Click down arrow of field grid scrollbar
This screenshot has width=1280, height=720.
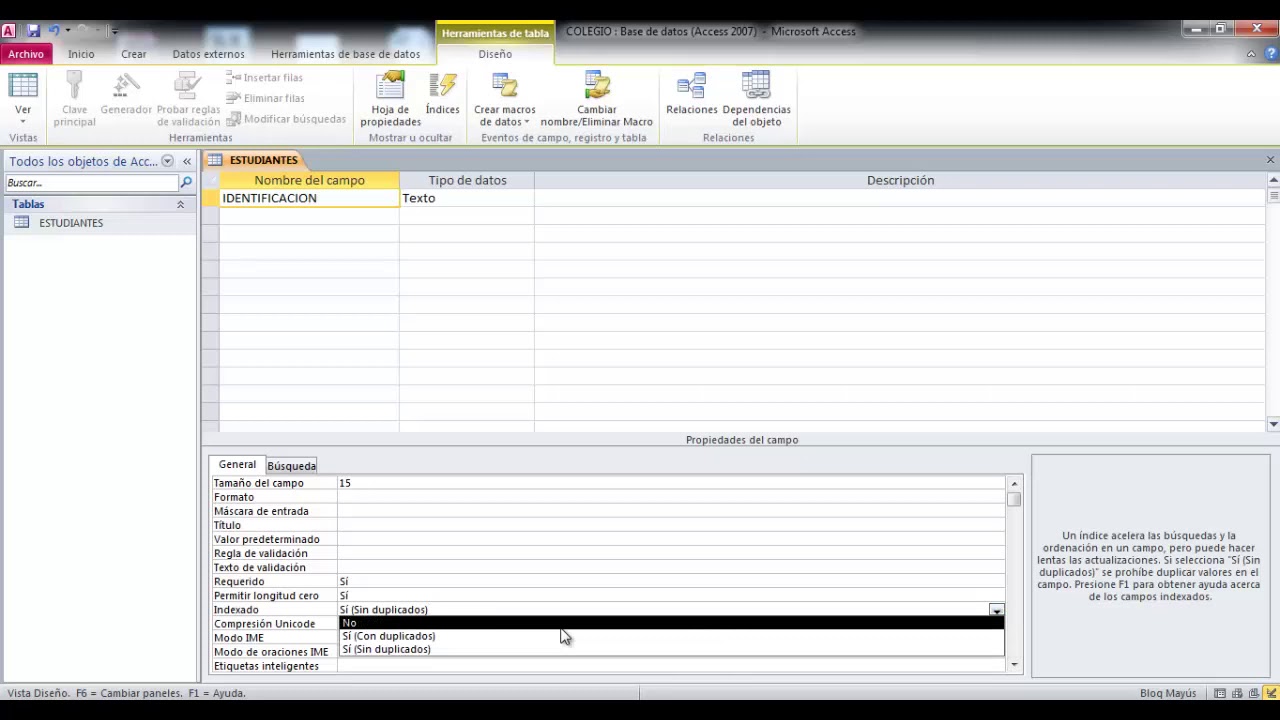pyautogui.click(x=1273, y=425)
